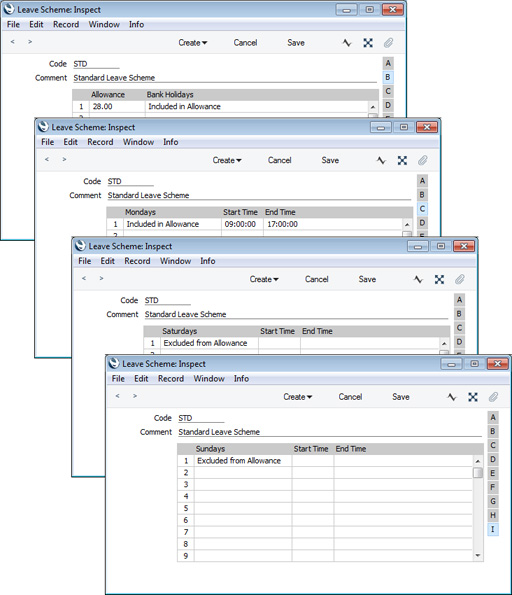
Task: Click paperclip attachments icon in topmost window
Action: click(388, 43)
